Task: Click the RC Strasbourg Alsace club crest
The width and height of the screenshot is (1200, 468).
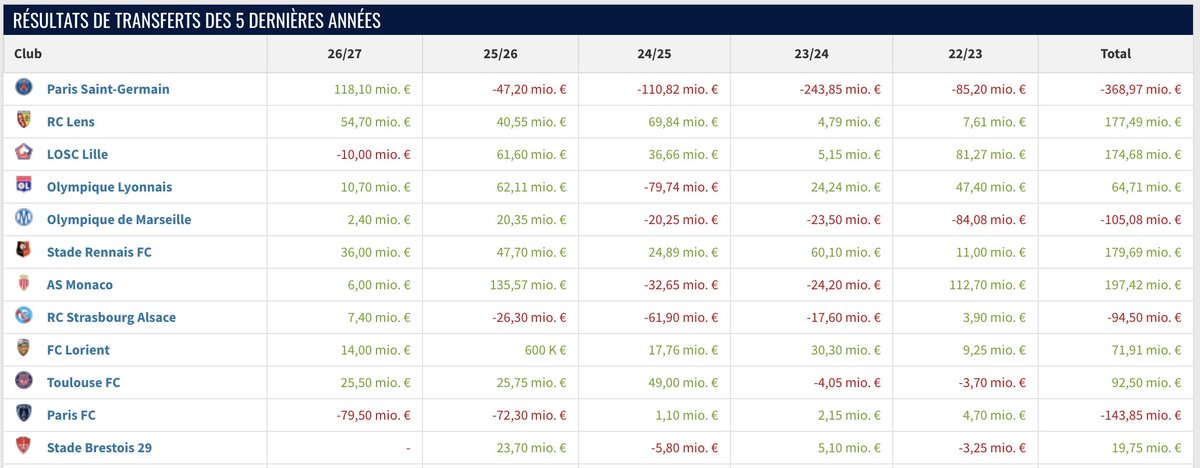Action: click(24, 317)
